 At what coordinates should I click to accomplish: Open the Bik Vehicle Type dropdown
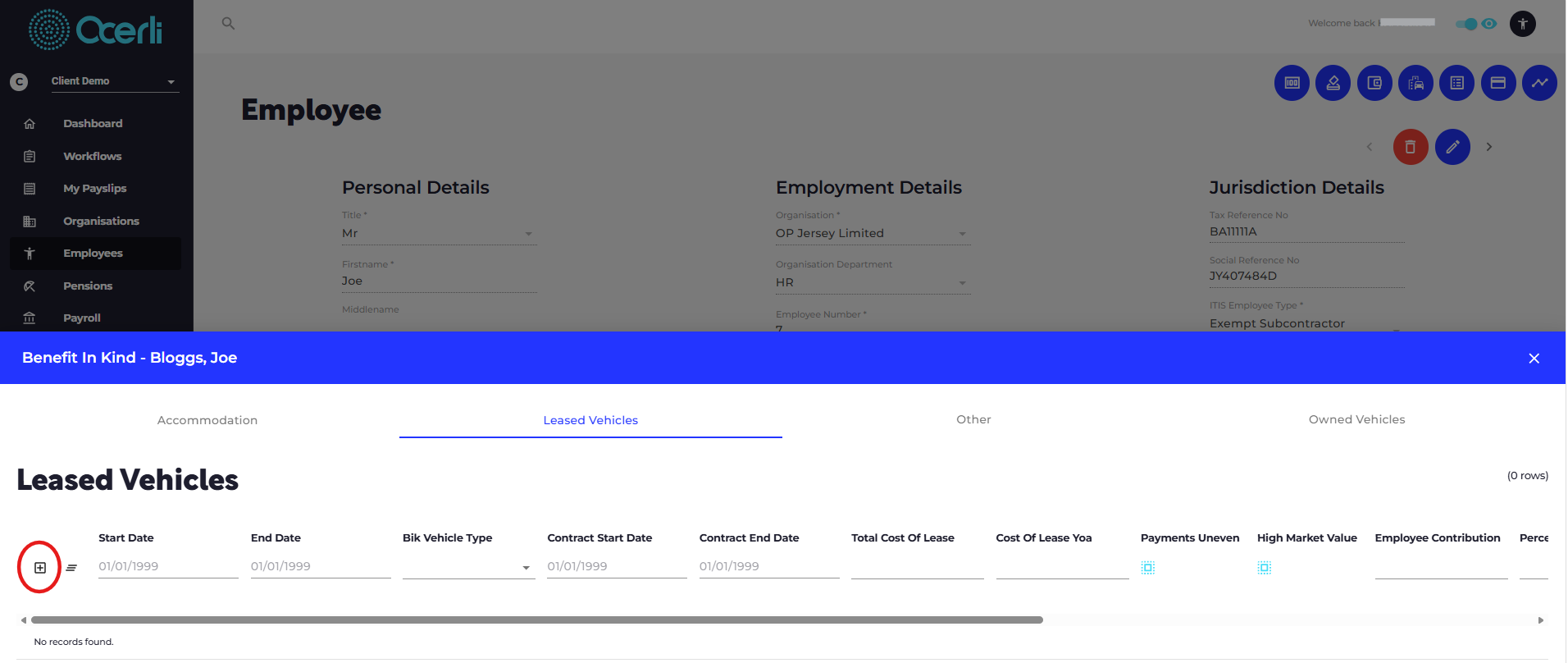point(468,567)
